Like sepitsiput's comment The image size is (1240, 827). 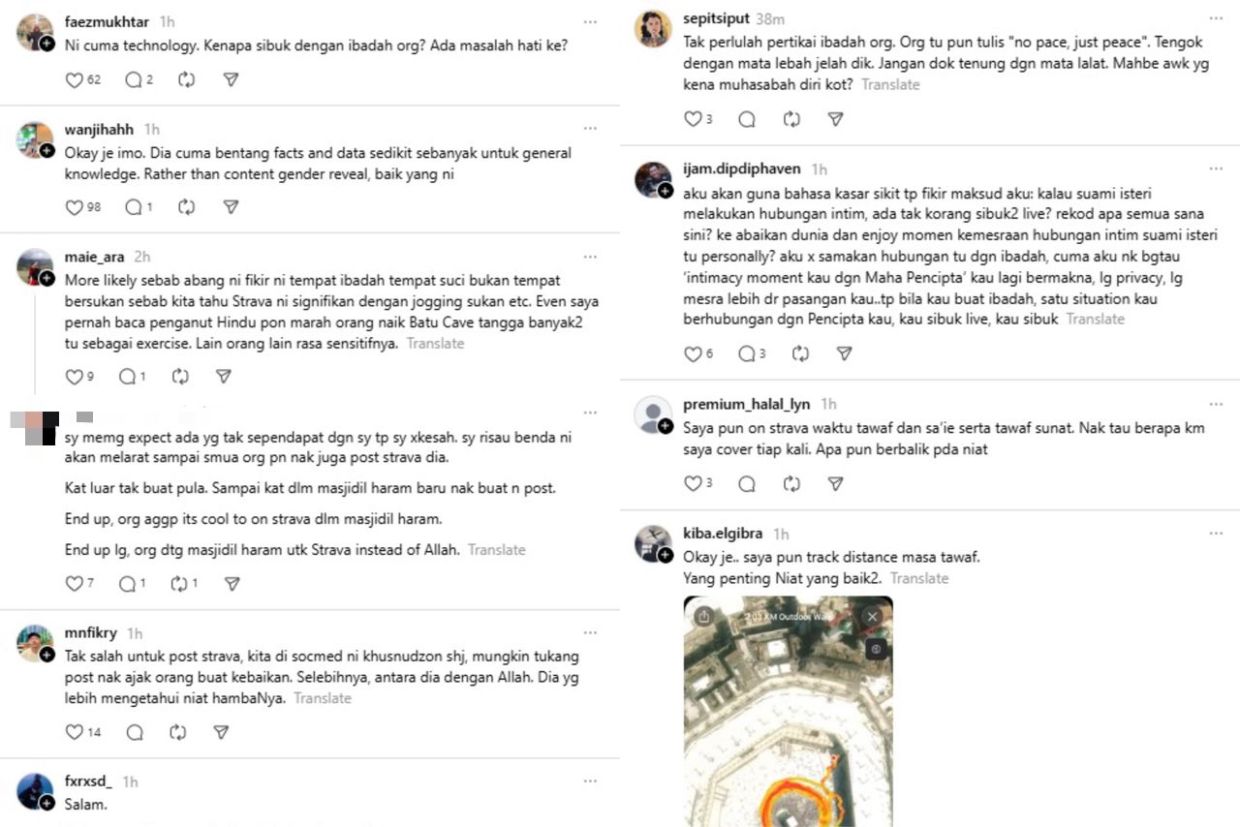692,119
